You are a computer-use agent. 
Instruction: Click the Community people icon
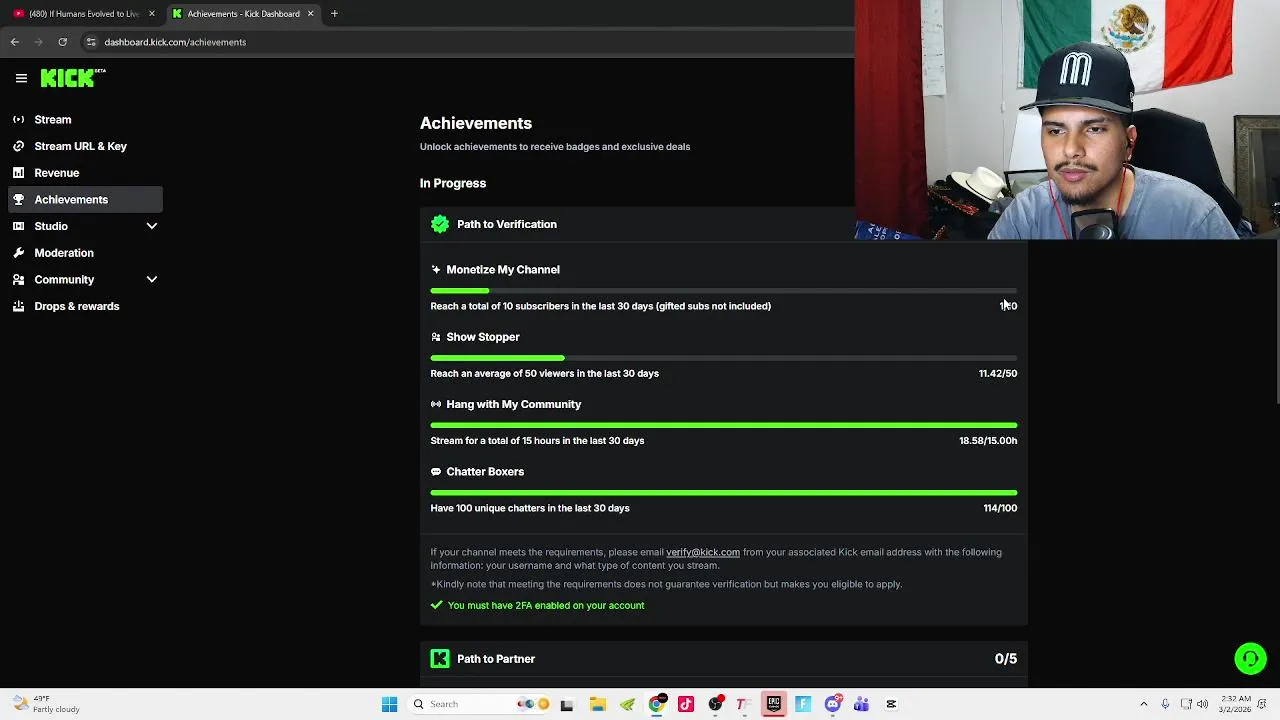[x=18, y=280]
